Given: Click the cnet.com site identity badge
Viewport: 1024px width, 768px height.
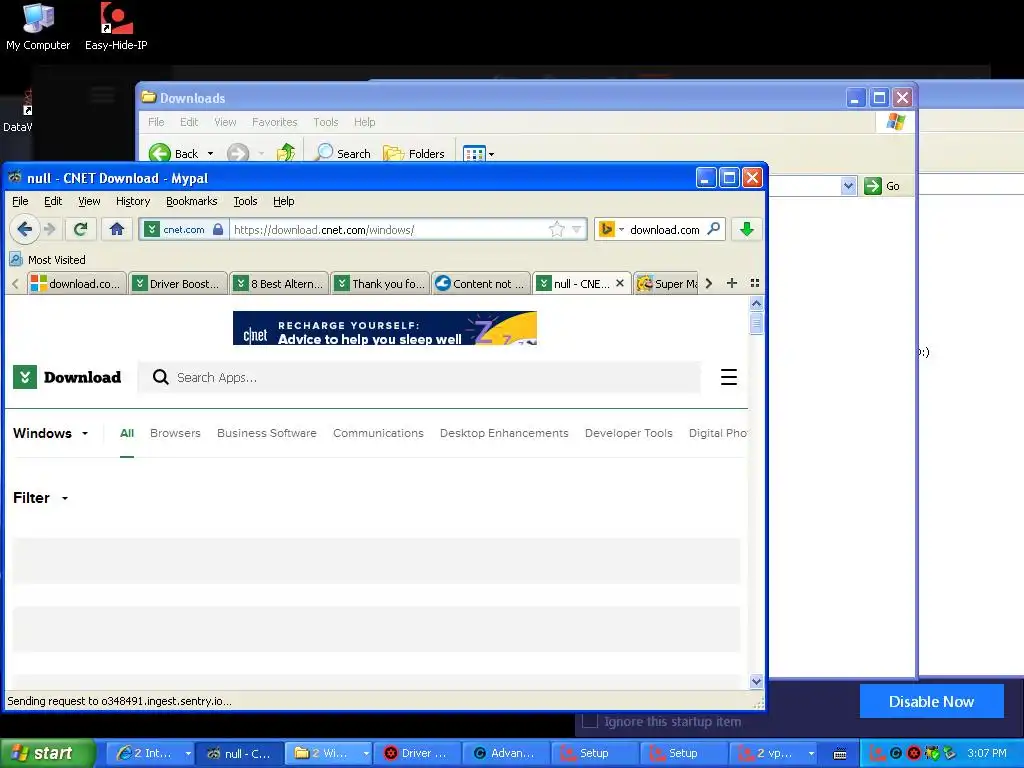Looking at the screenshot, I should [x=184, y=229].
